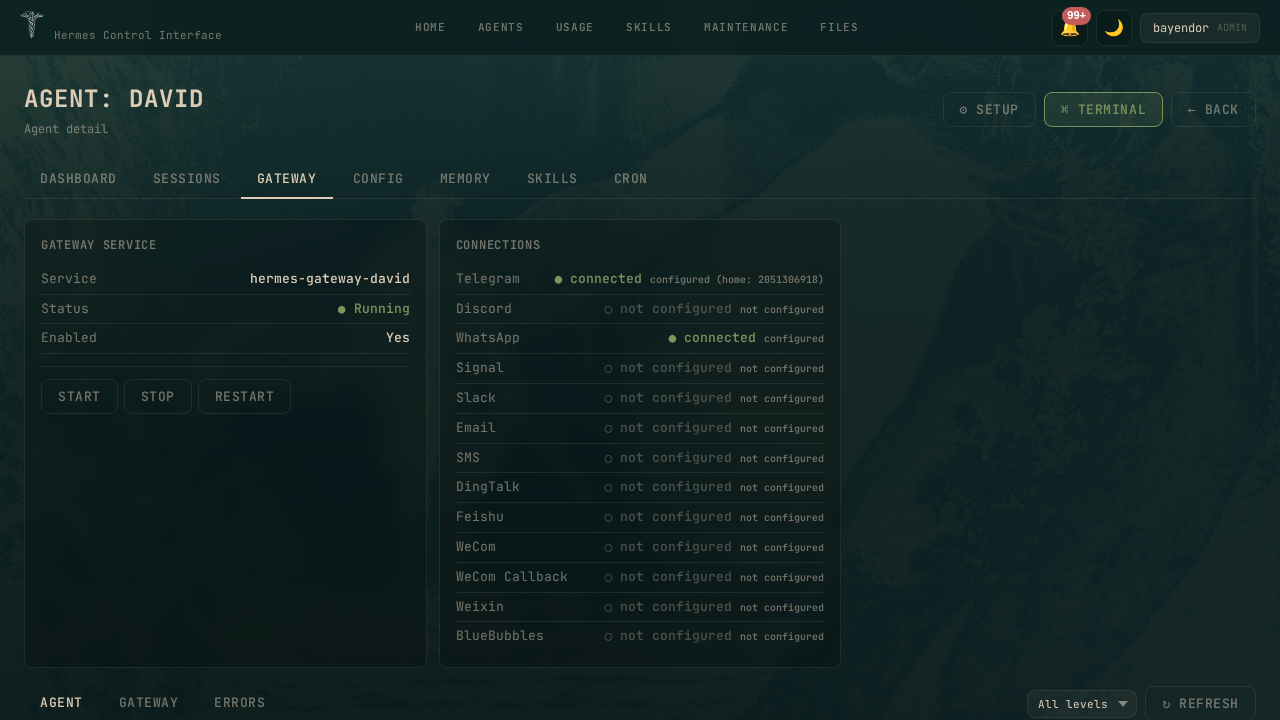
Task: Open the Maintenance menu in top navigation
Action: point(745,28)
